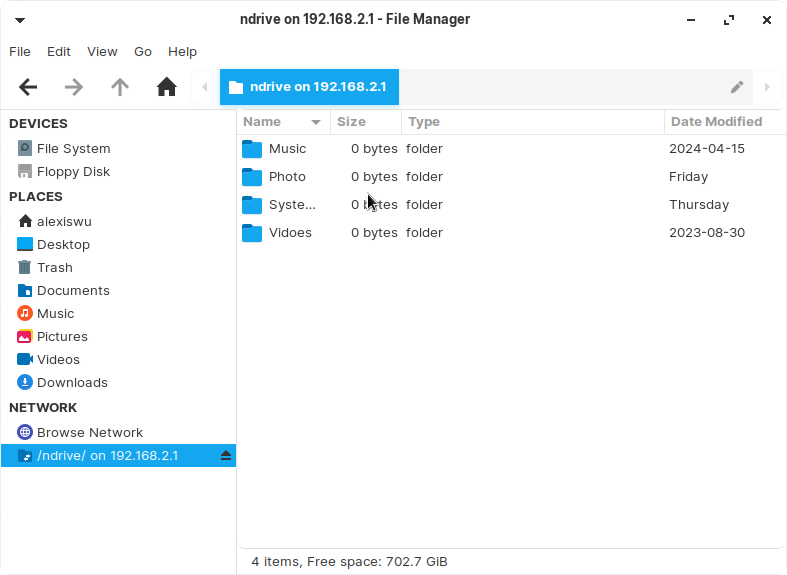The image size is (787, 575).
Task: Open the Help menu
Action: click(x=183, y=52)
